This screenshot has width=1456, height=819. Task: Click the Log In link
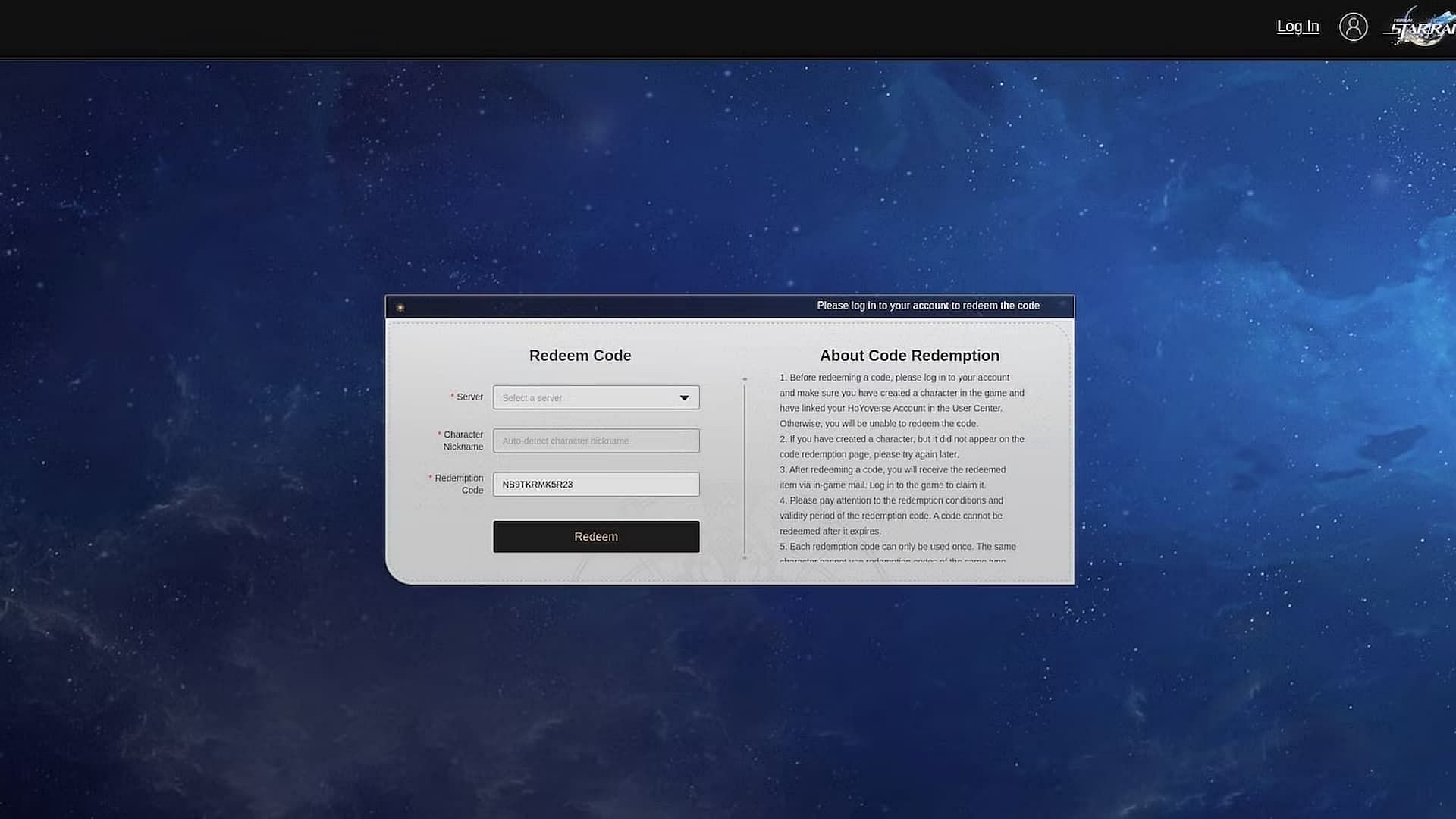[1298, 27]
